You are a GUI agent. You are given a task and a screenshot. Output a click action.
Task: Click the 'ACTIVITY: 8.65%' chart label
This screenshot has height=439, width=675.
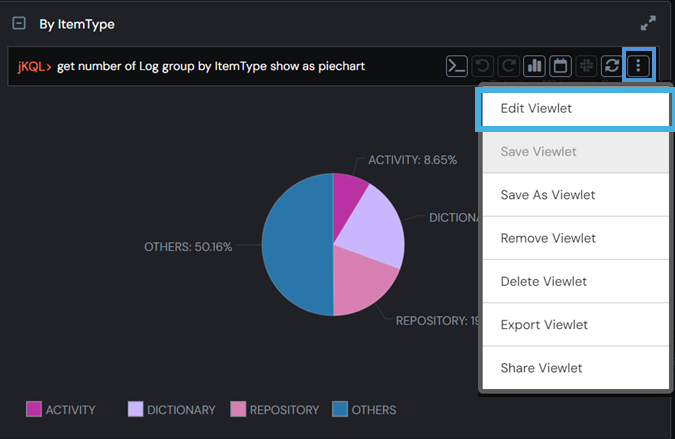pos(412,160)
